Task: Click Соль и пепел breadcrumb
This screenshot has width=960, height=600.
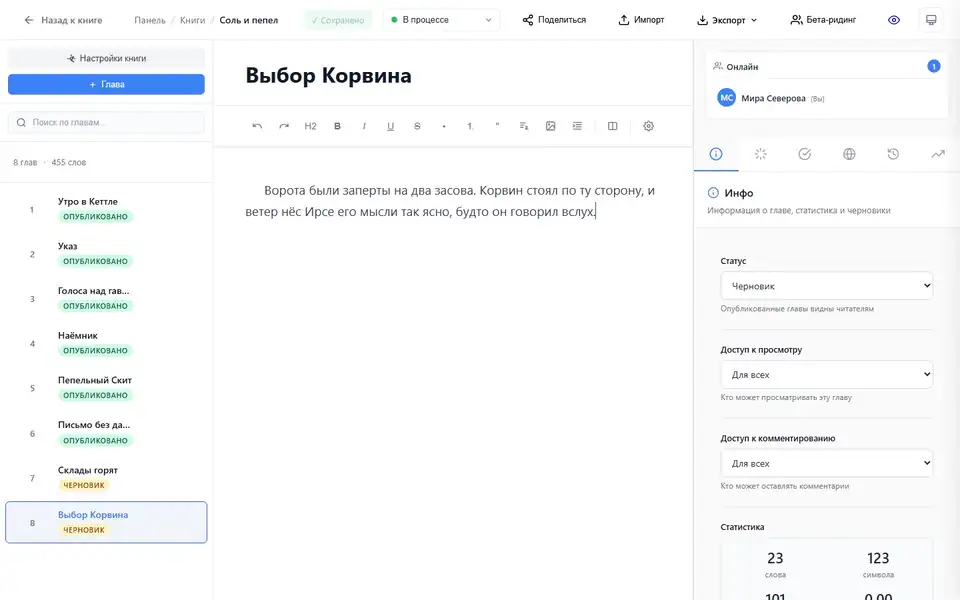Action: 249,20
